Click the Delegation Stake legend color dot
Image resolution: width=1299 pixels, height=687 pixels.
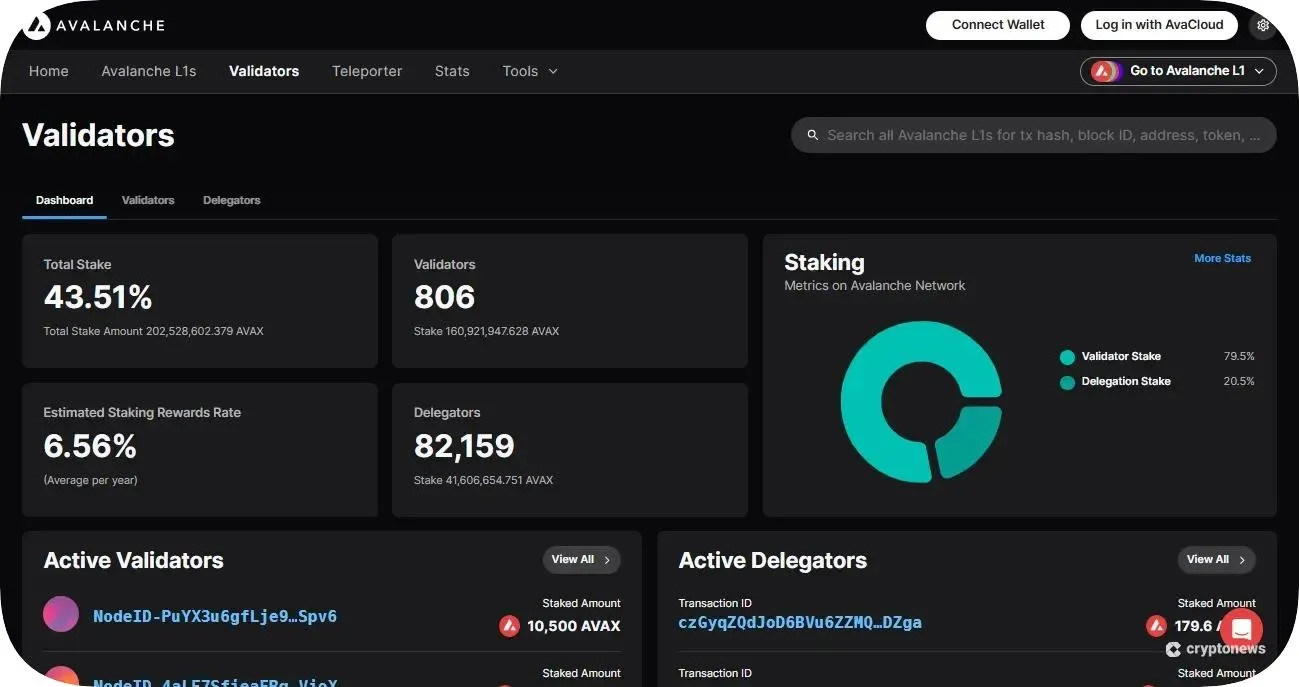[1067, 382]
